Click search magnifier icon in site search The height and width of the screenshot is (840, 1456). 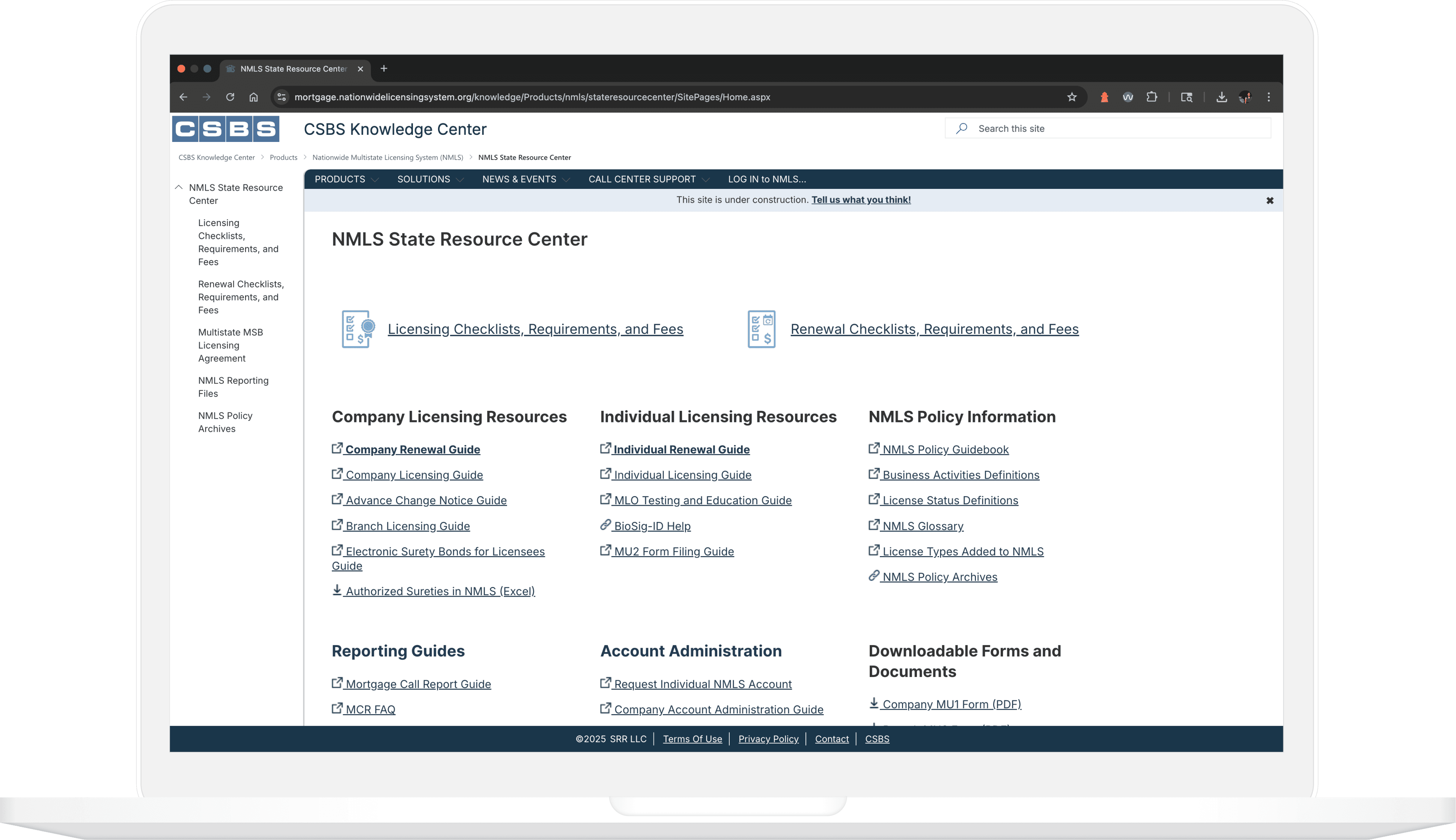tap(961, 129)
